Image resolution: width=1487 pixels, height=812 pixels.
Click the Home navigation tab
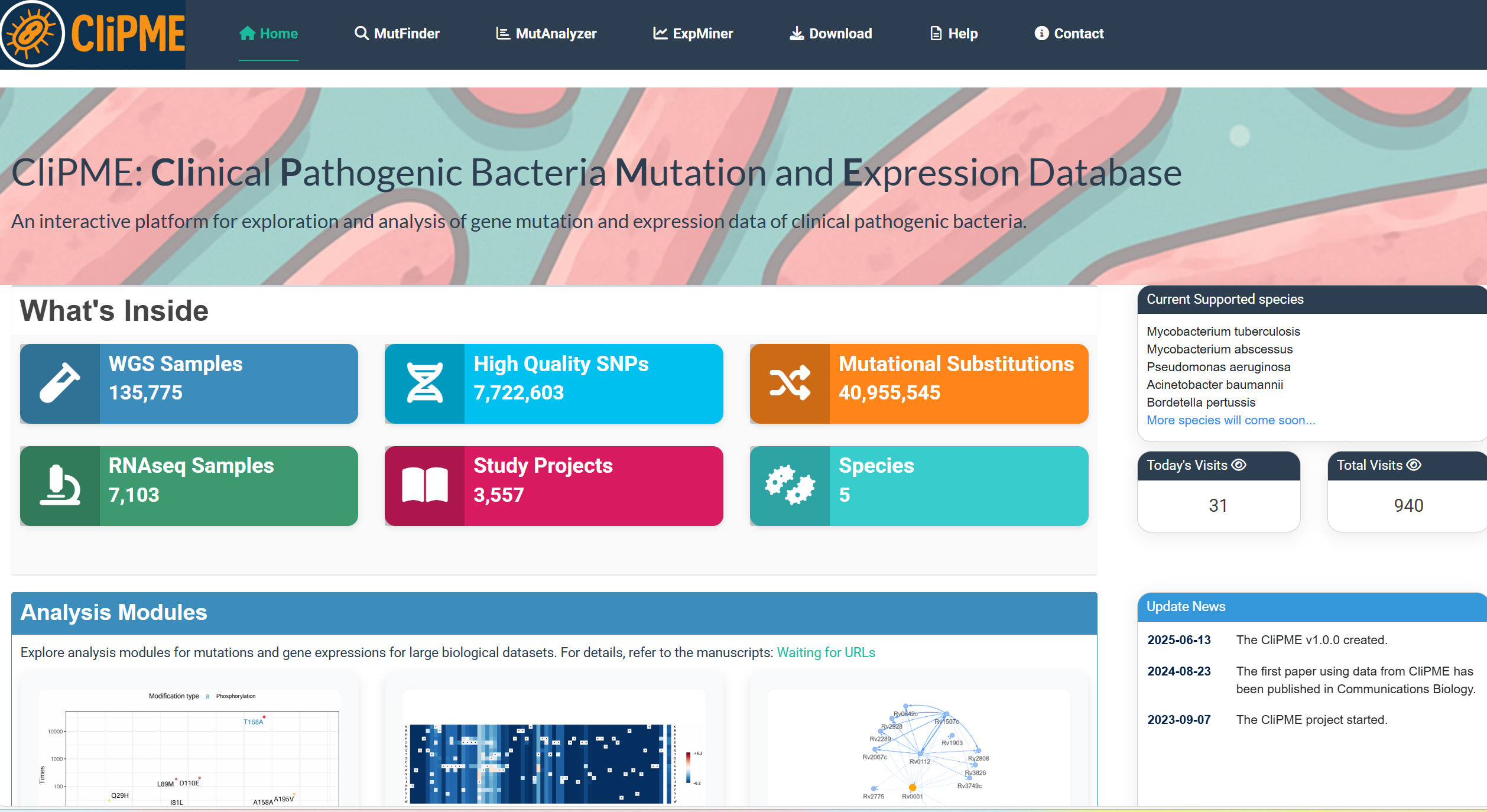point(269,34)
